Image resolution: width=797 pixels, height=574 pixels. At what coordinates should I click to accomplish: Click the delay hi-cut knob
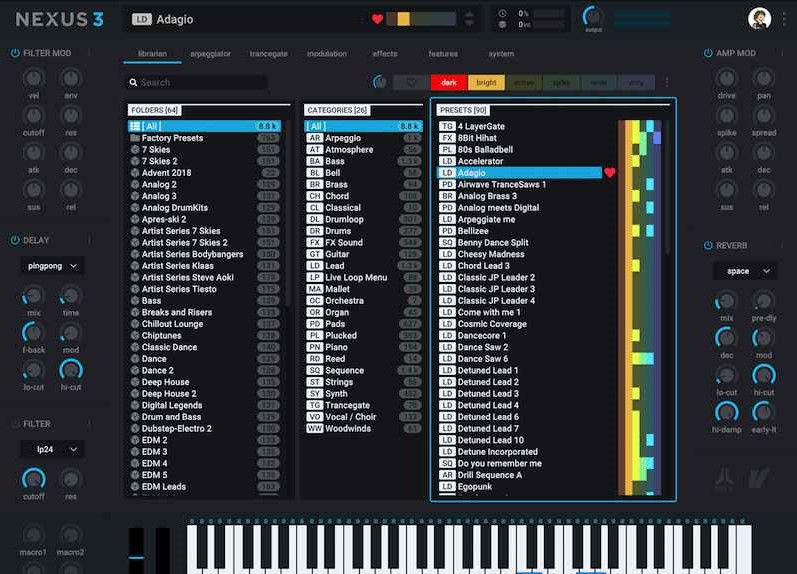71,370
